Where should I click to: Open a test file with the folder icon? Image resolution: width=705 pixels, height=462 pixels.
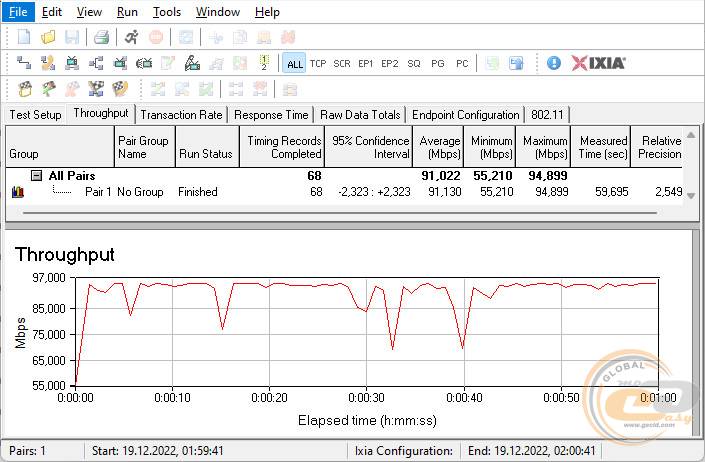48,37
